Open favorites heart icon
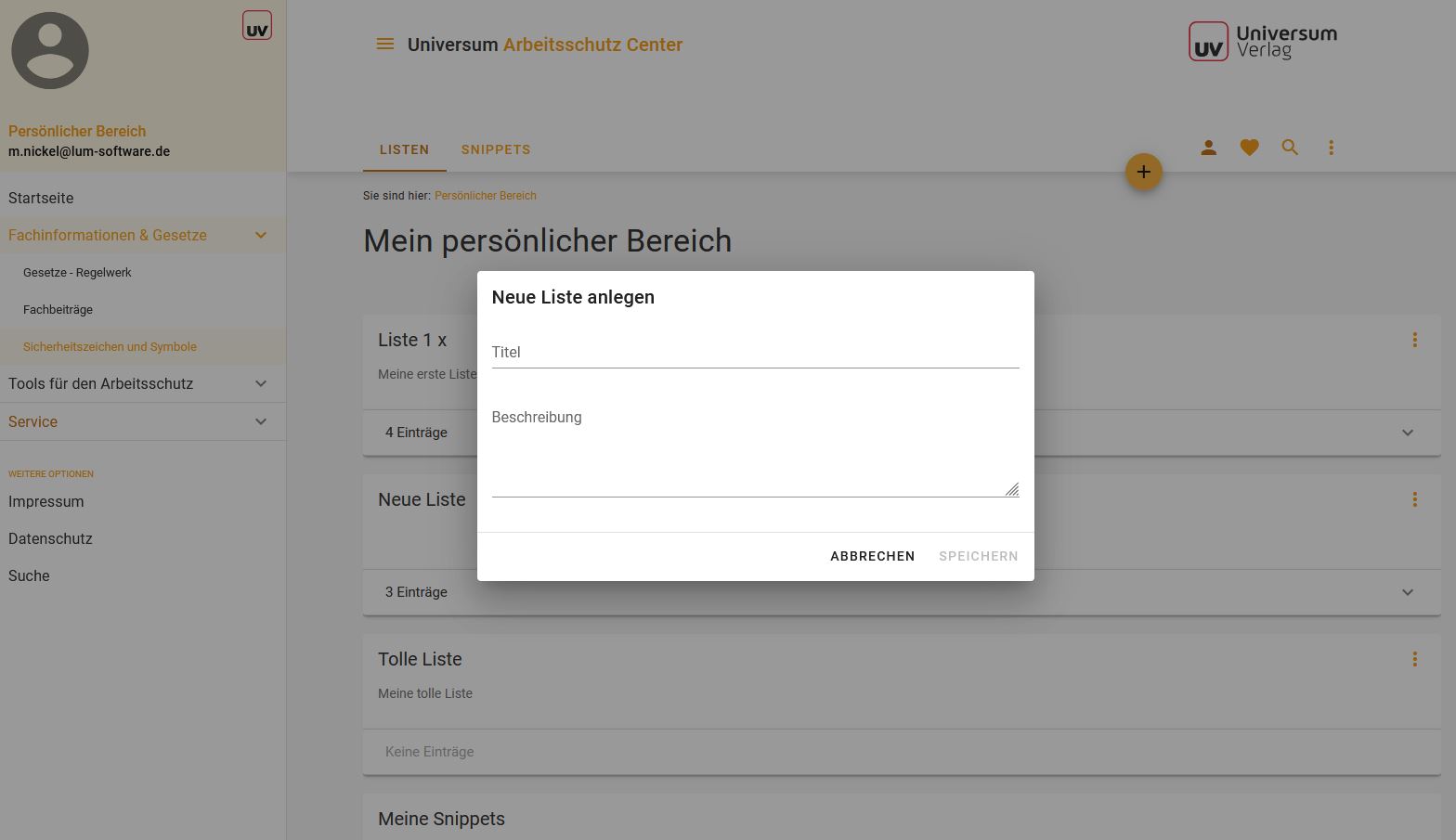 pos(1249,148)
